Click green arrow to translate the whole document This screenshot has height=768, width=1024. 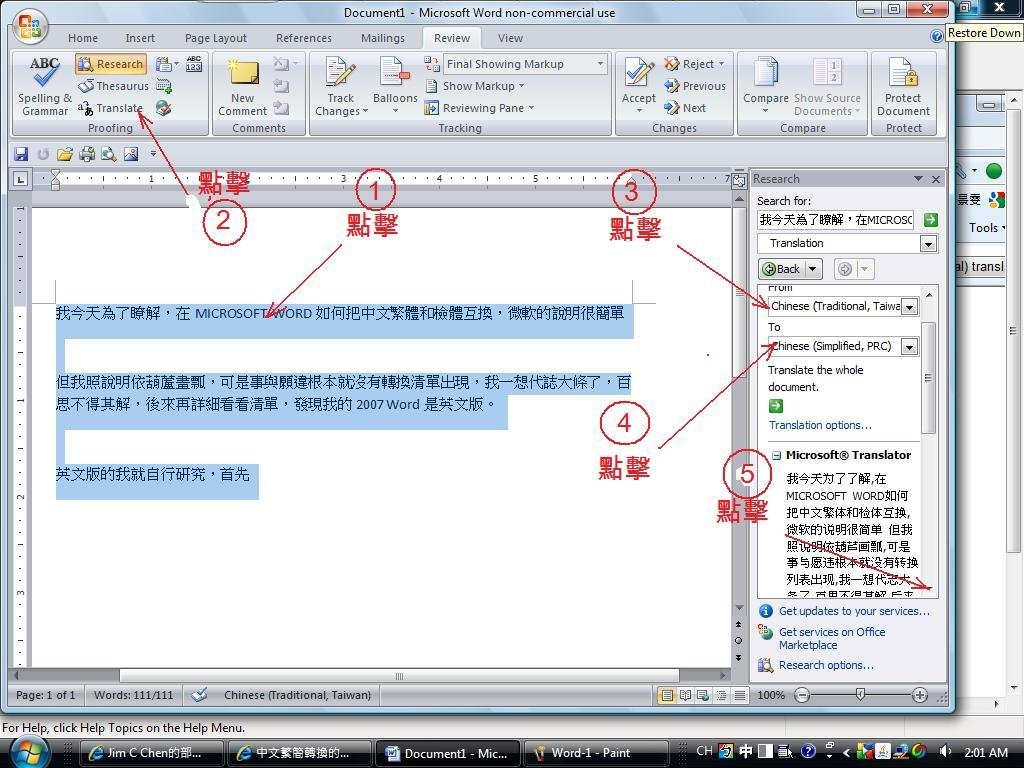(x=776, y=406)
